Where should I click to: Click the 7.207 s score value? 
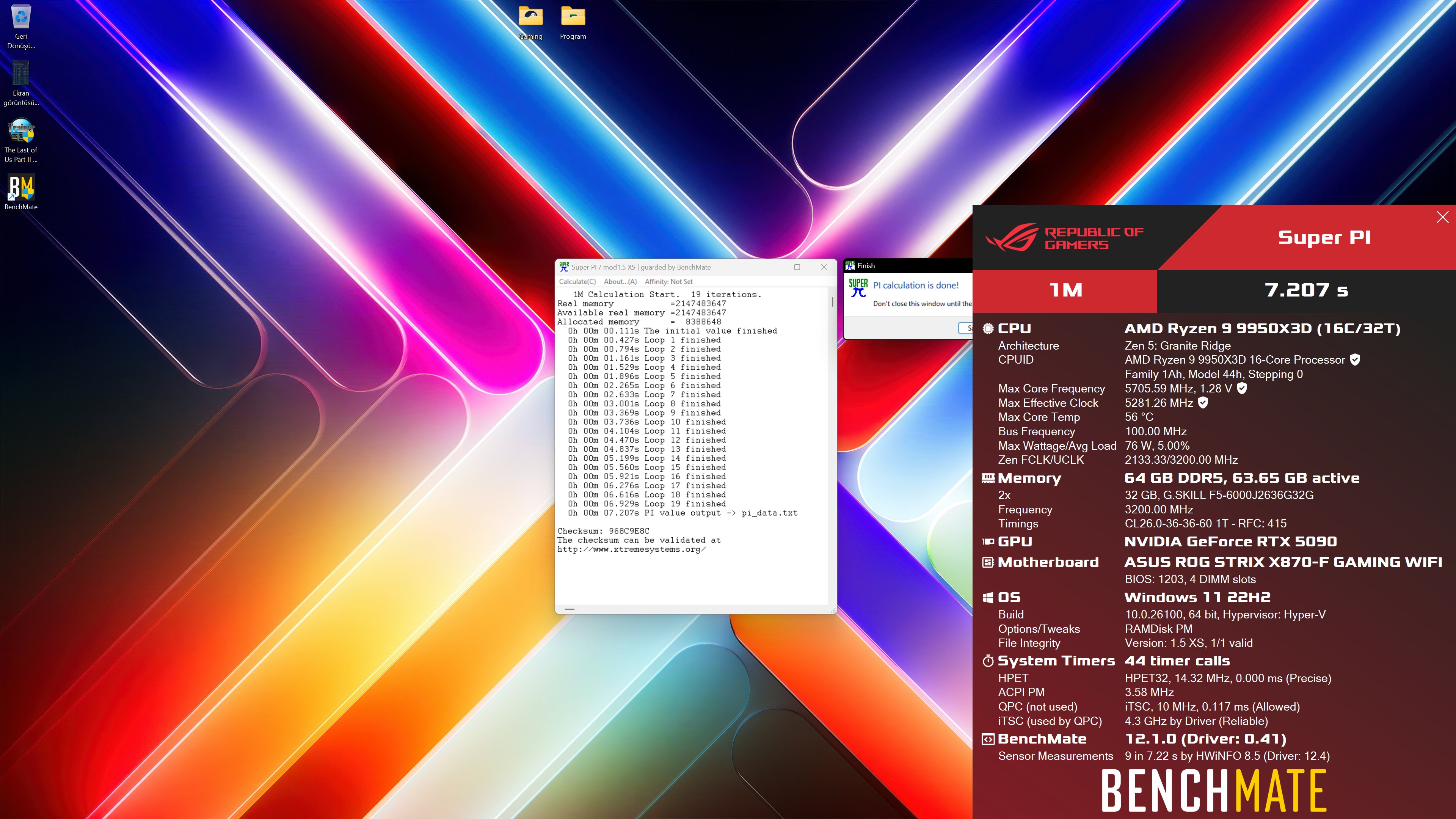point(1305,290)
